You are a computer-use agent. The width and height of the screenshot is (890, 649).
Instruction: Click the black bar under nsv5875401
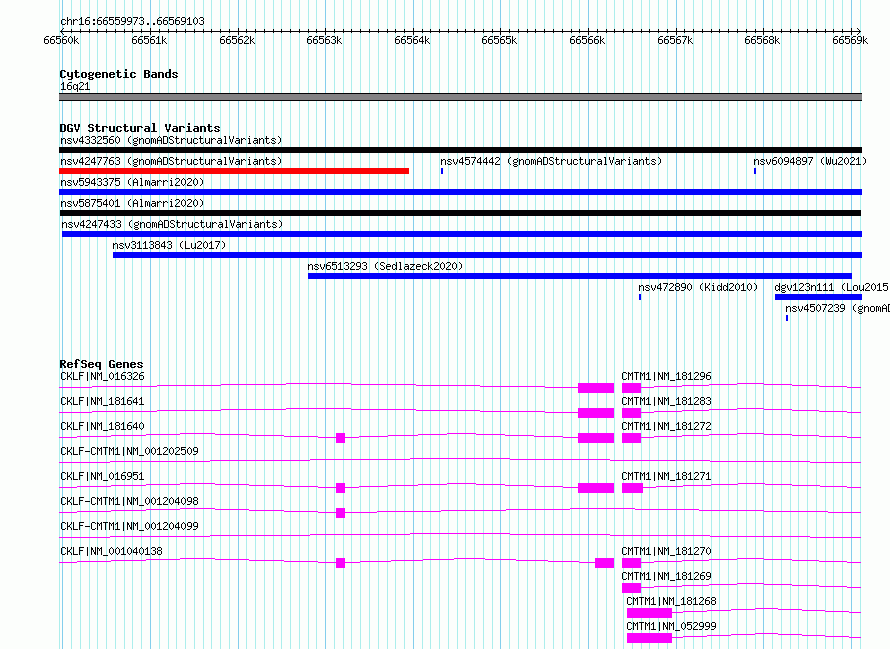[x=460, y=213]
